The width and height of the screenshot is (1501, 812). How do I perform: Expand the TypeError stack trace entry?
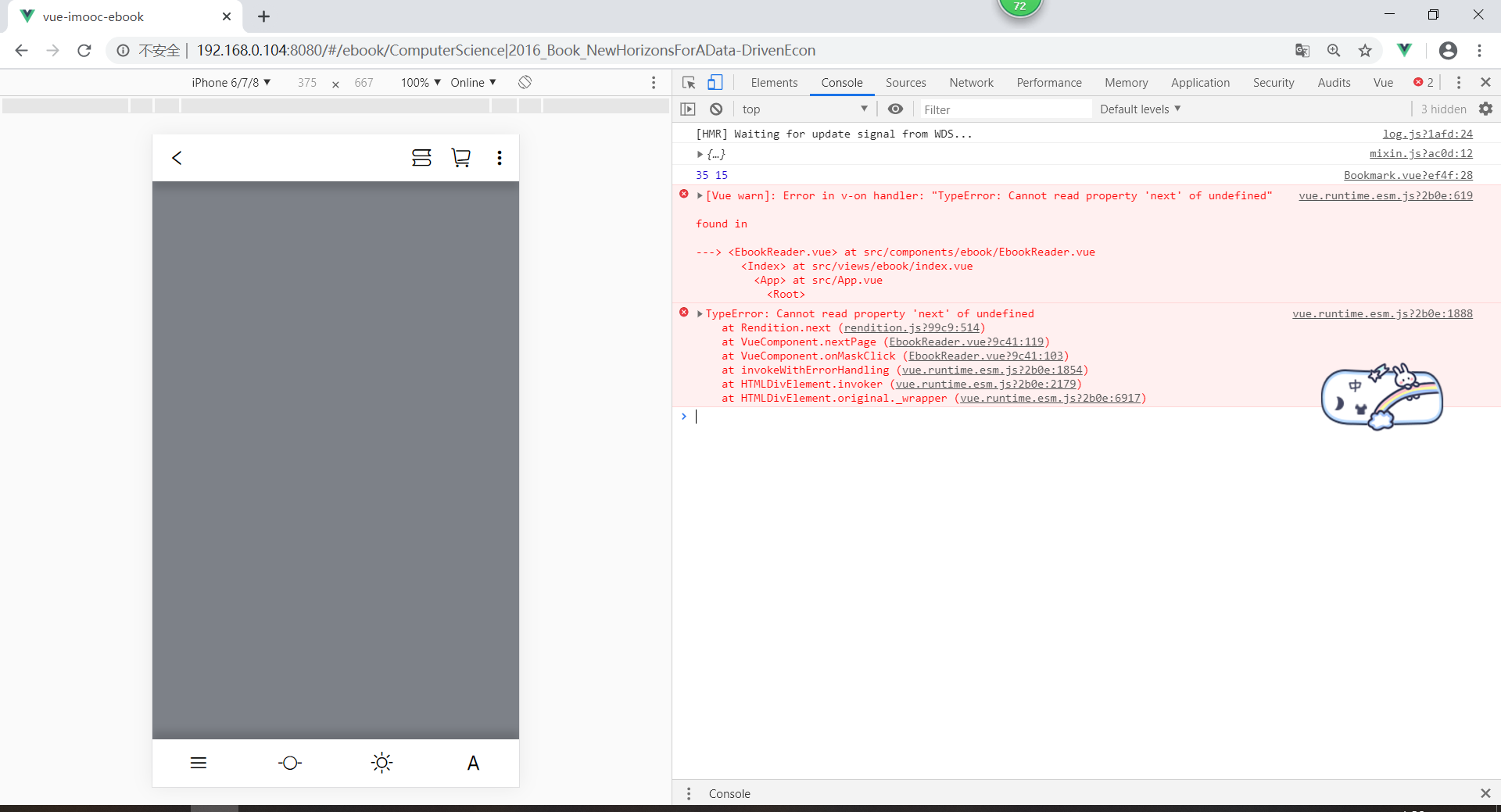click(700, 313)
